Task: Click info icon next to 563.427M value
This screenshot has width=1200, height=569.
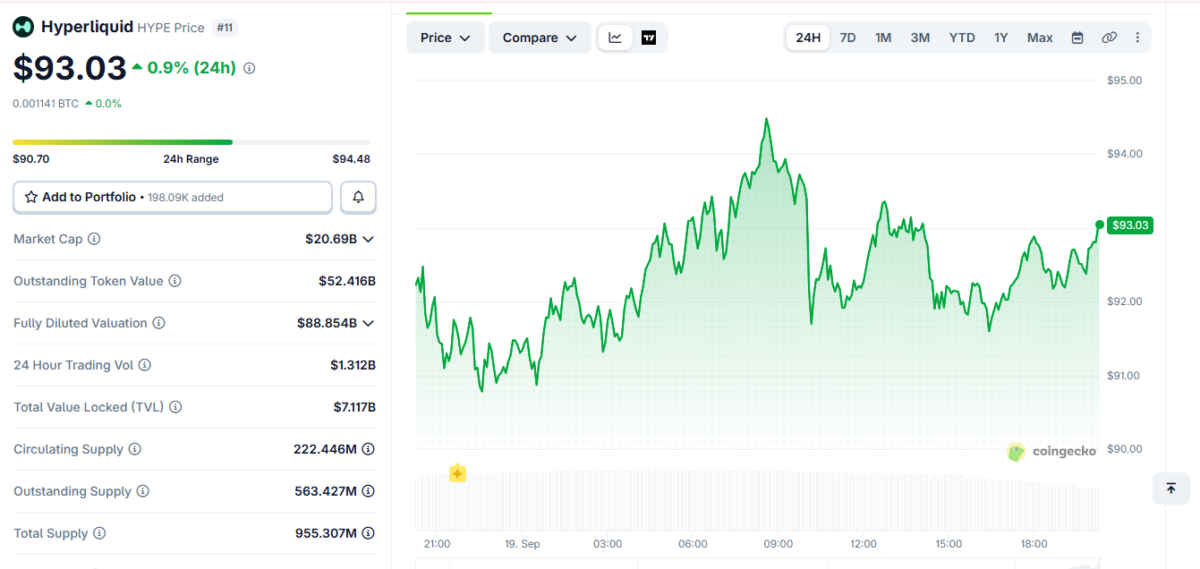Action: tap(368, 491)
